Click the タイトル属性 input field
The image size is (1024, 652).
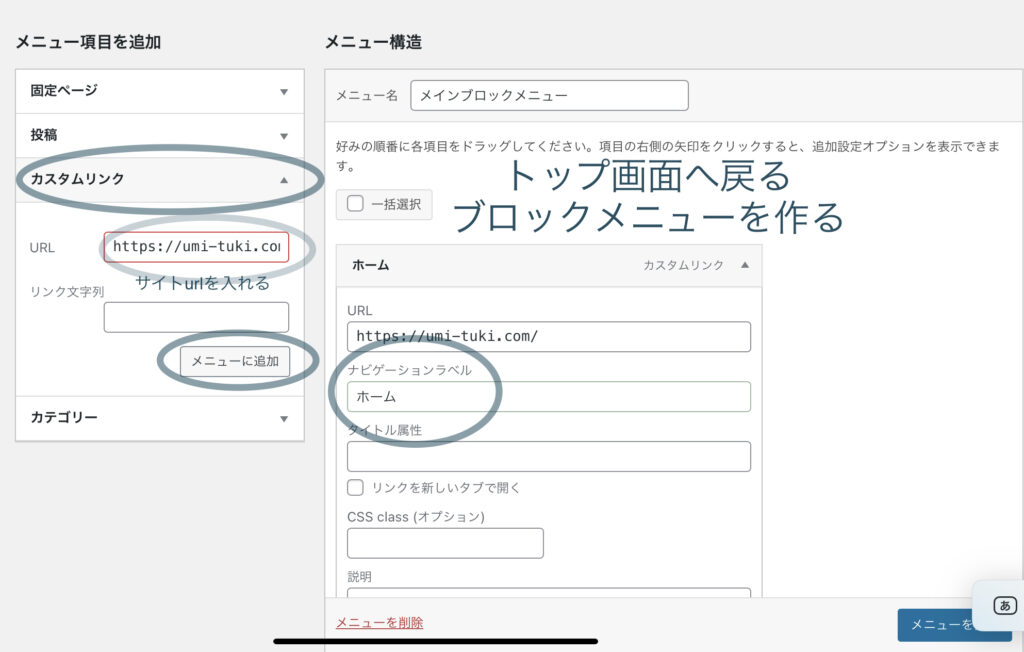(548, 457)
